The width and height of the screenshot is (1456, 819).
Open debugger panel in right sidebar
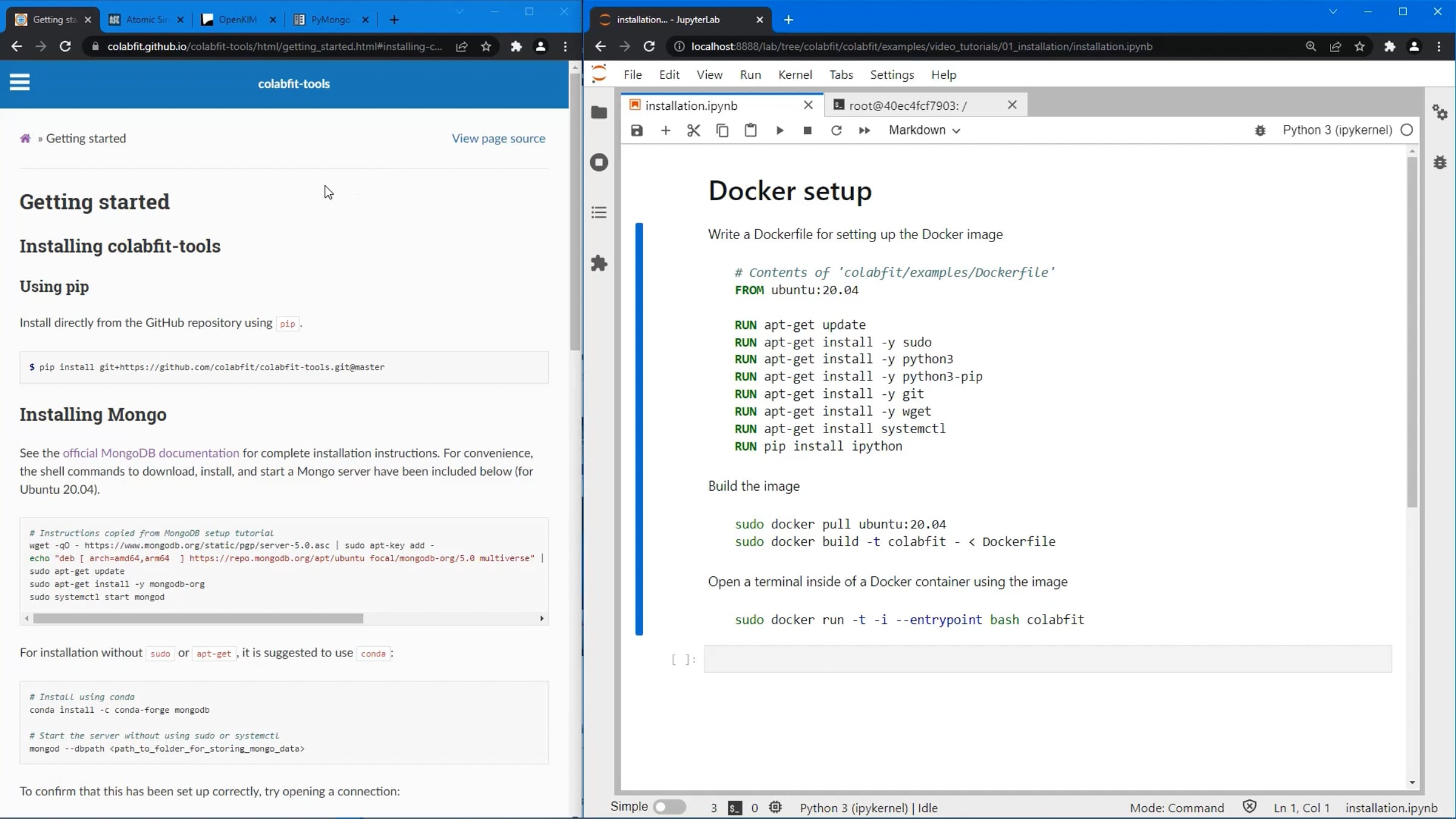click(x=1440, y=163)
